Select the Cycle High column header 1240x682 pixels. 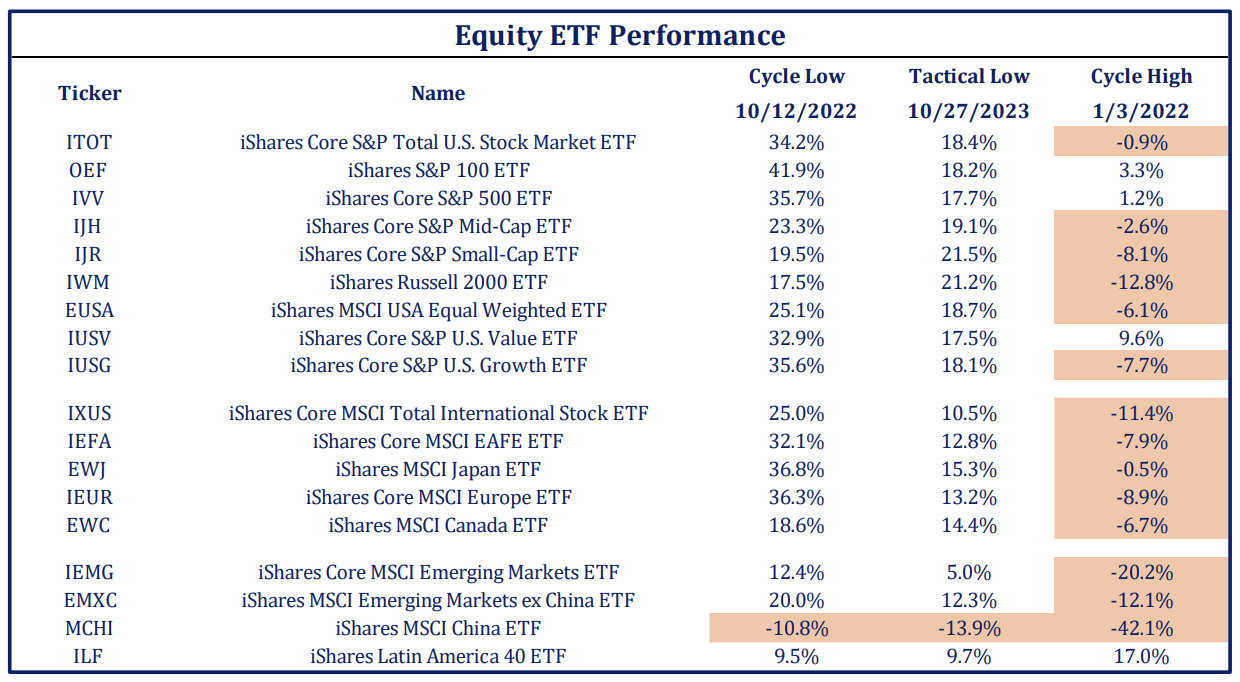[x=1141, y=77]
